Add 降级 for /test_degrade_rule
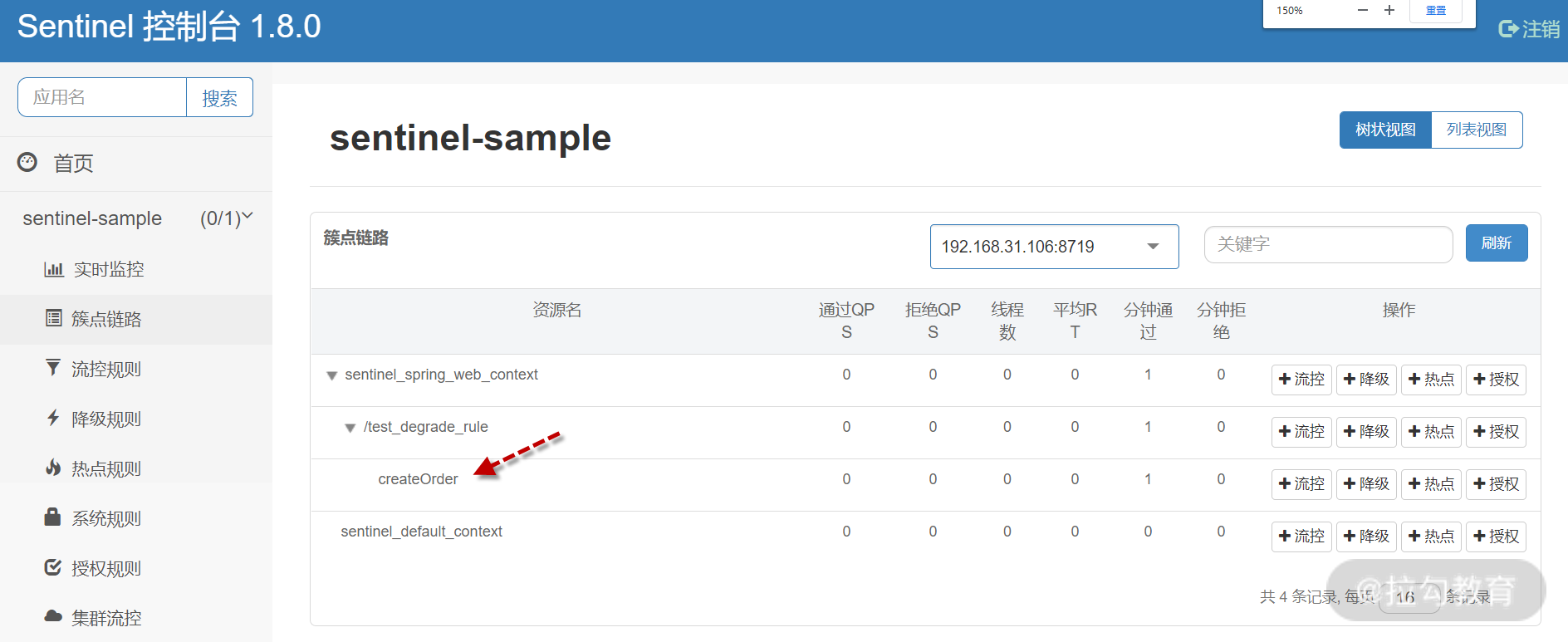Image resolution: width=1568 pixels, height=642 pixels. (1367, 432)
